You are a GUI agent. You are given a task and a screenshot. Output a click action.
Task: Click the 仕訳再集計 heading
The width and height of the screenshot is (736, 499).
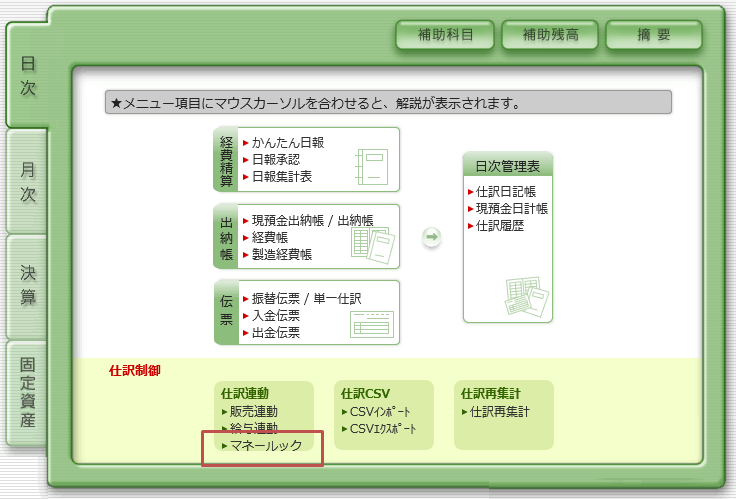(491, 393)
